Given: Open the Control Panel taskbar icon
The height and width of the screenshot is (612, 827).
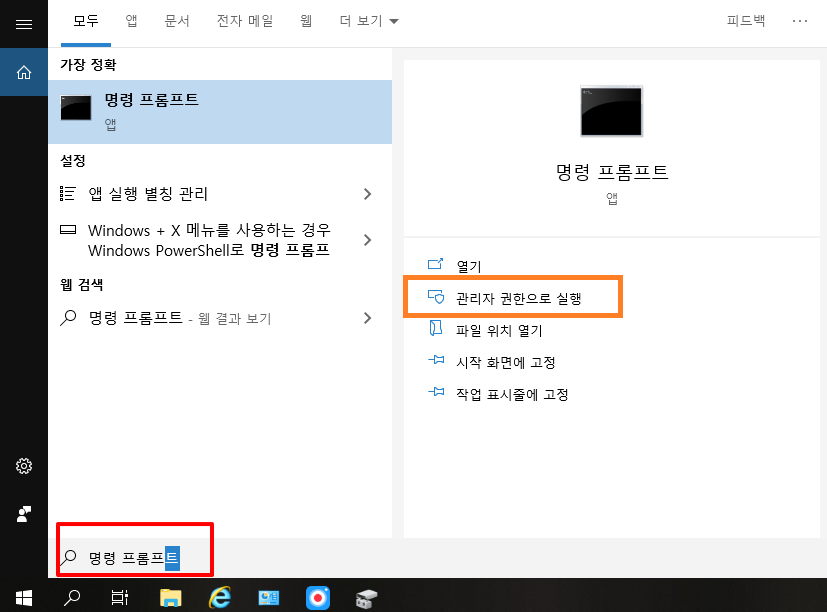Looking at the screenshot, I should click(268, 598).
